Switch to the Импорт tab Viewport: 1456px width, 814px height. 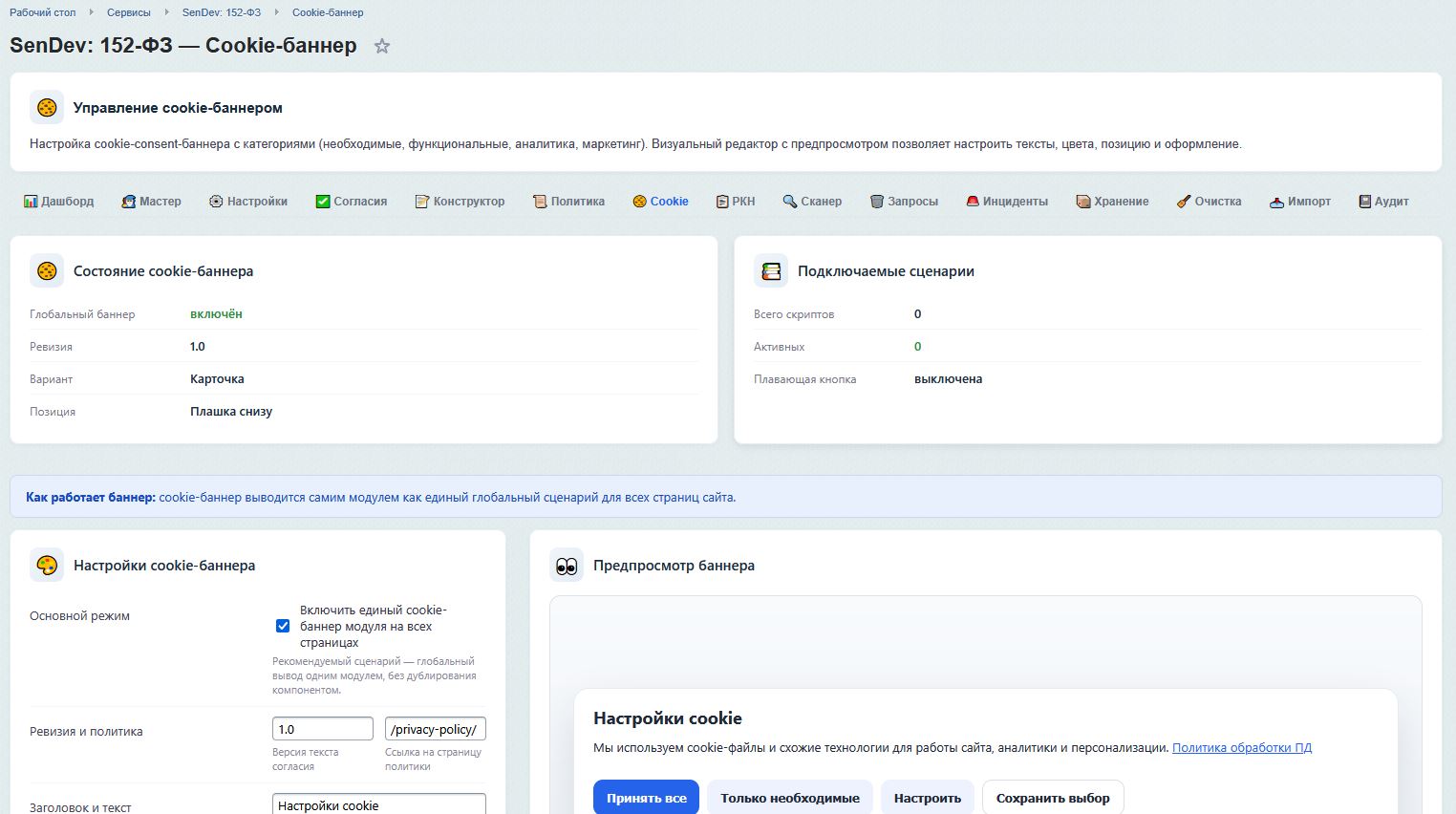[1299, 202]
